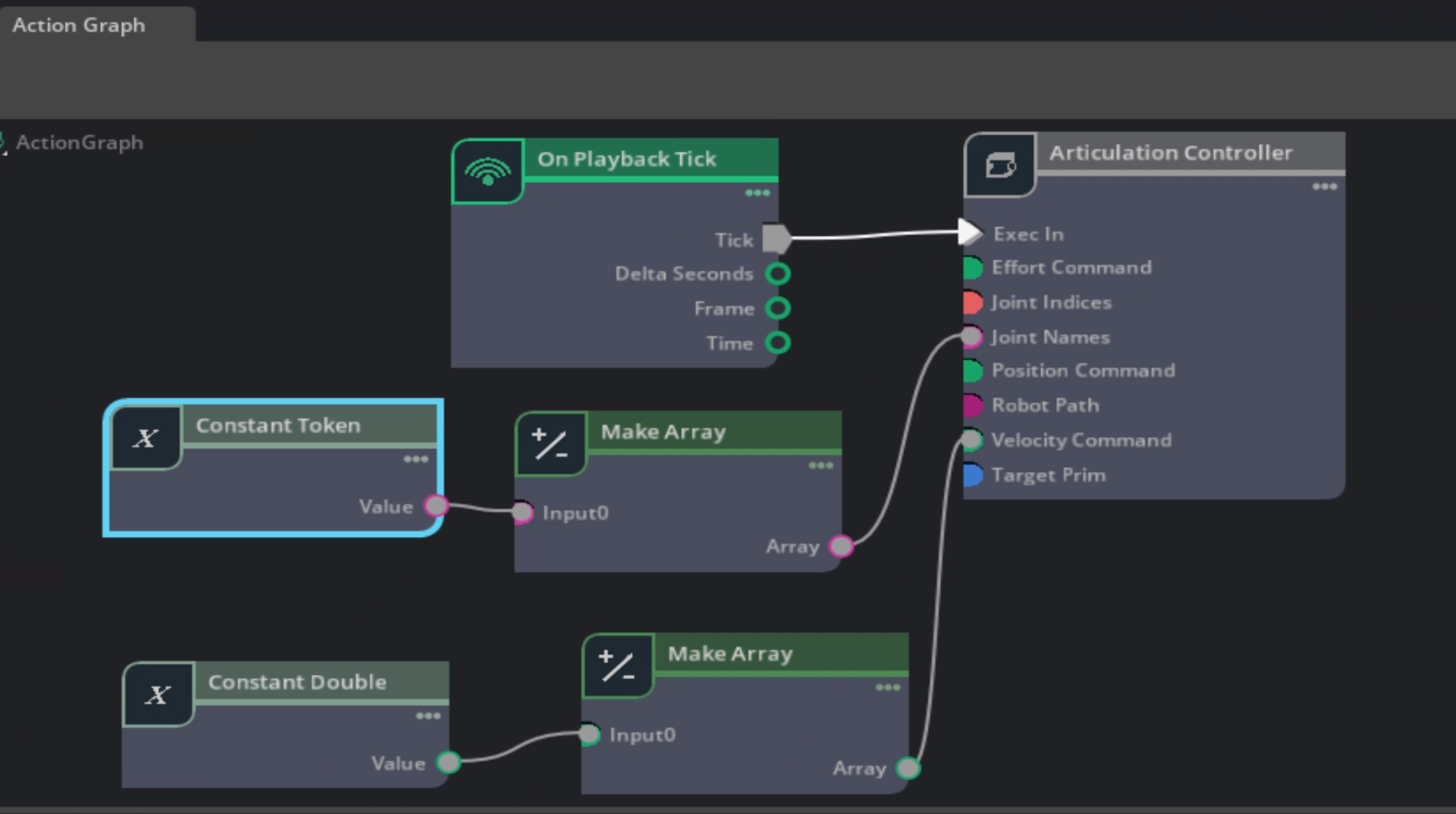Click Array output port of lower Make Array
Screen dimensions: 1456x814
[908, 768]
